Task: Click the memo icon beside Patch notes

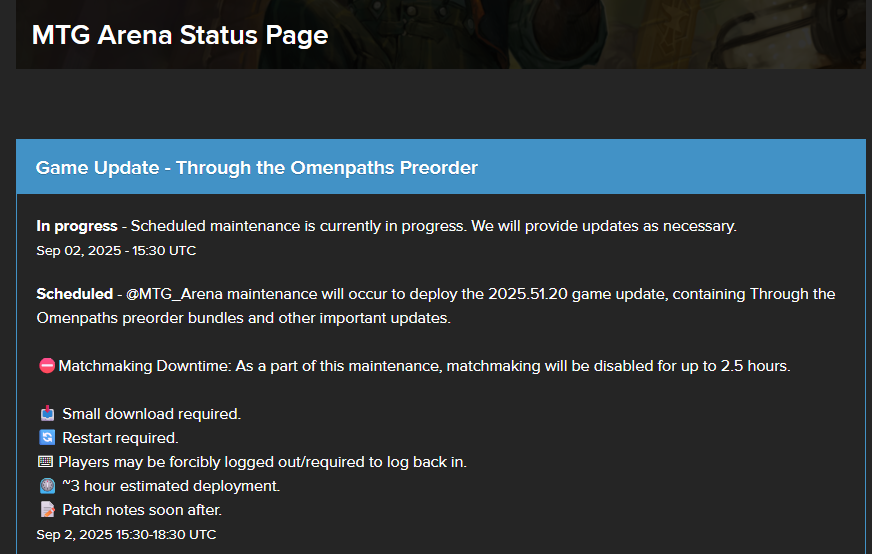Action: coord(46,510)
